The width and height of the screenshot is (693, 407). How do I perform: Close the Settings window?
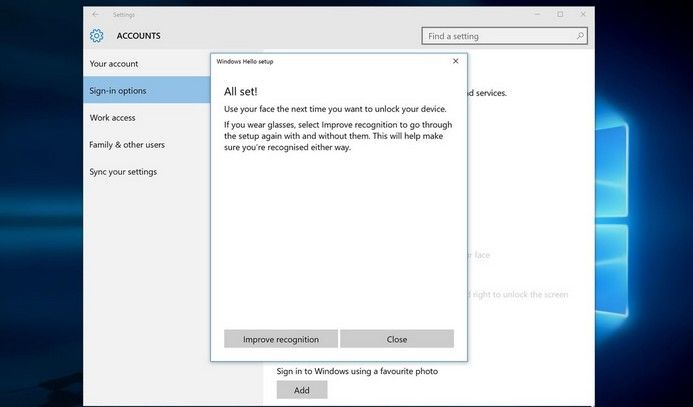(583, 14)
